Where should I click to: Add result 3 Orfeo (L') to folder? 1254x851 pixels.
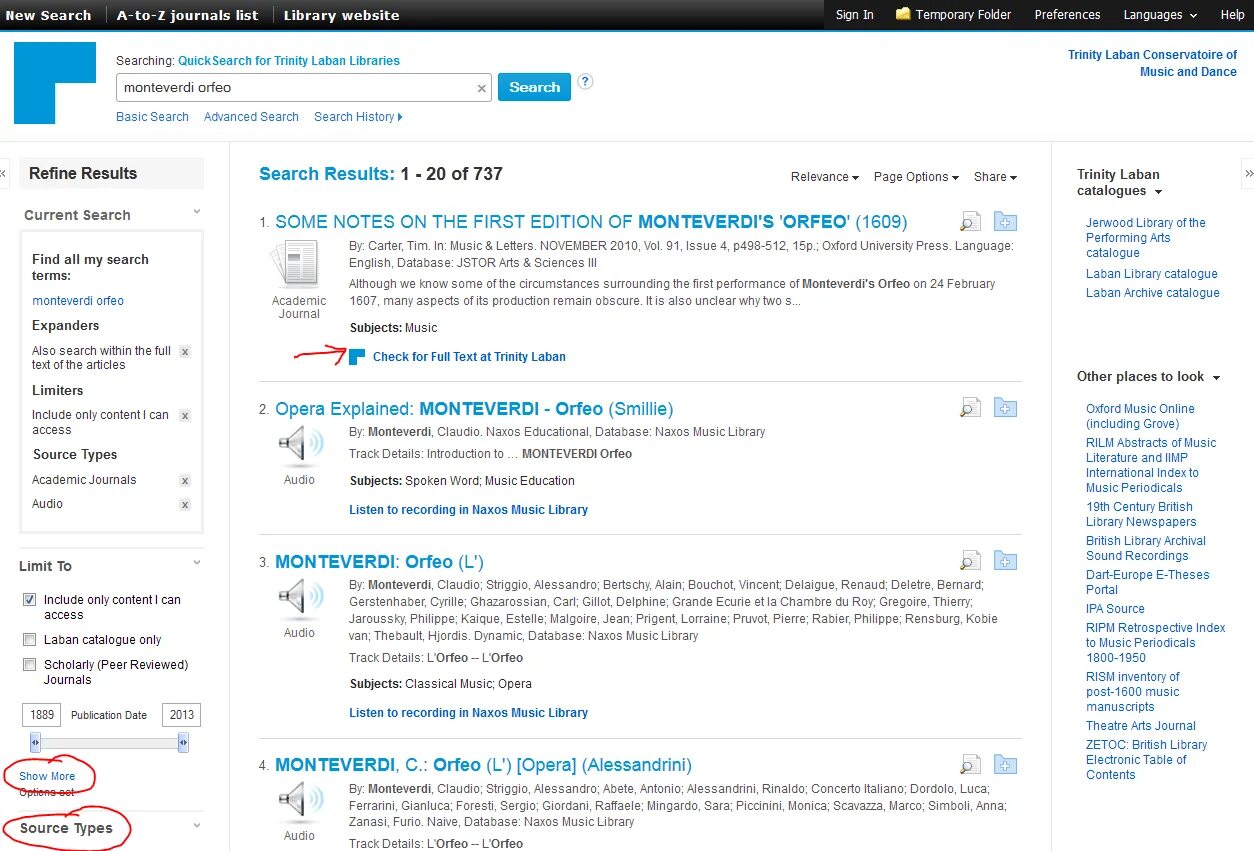click(1005, 561)
